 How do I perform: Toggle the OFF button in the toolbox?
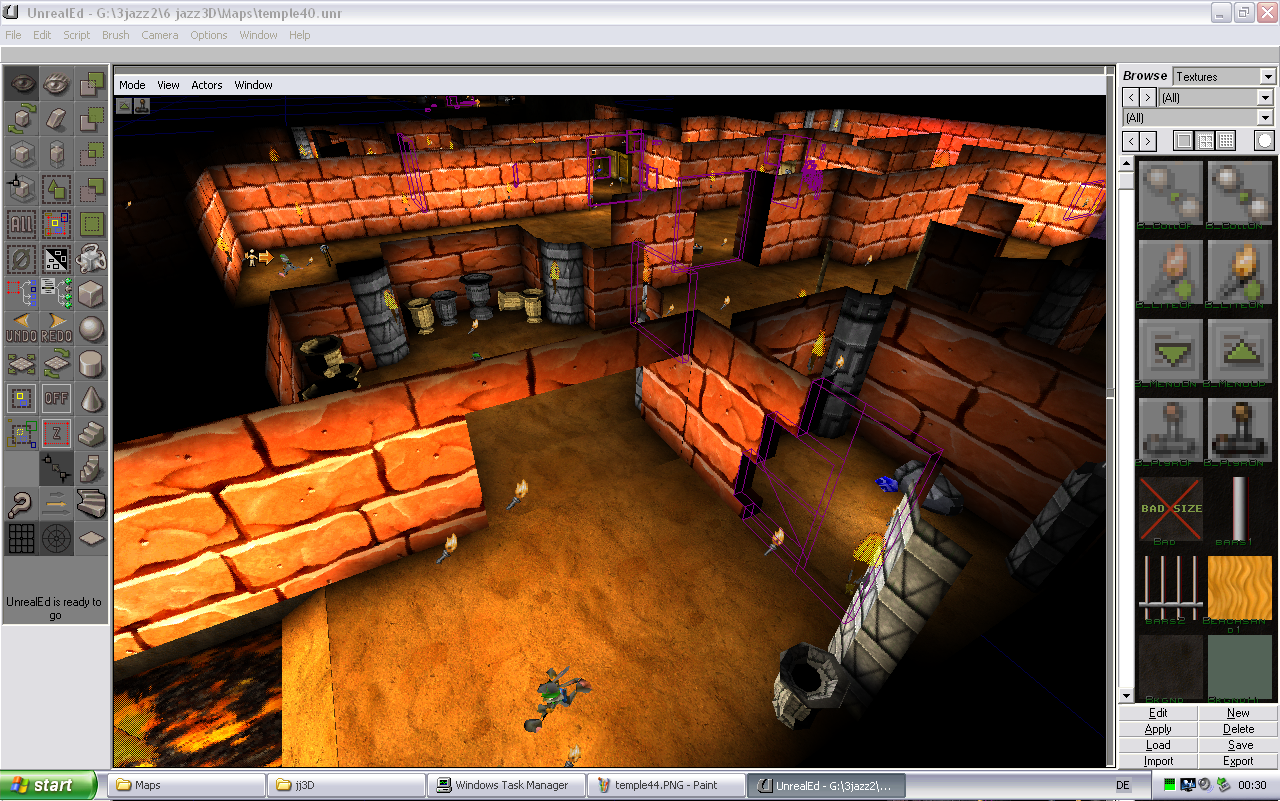click(56, 399)
